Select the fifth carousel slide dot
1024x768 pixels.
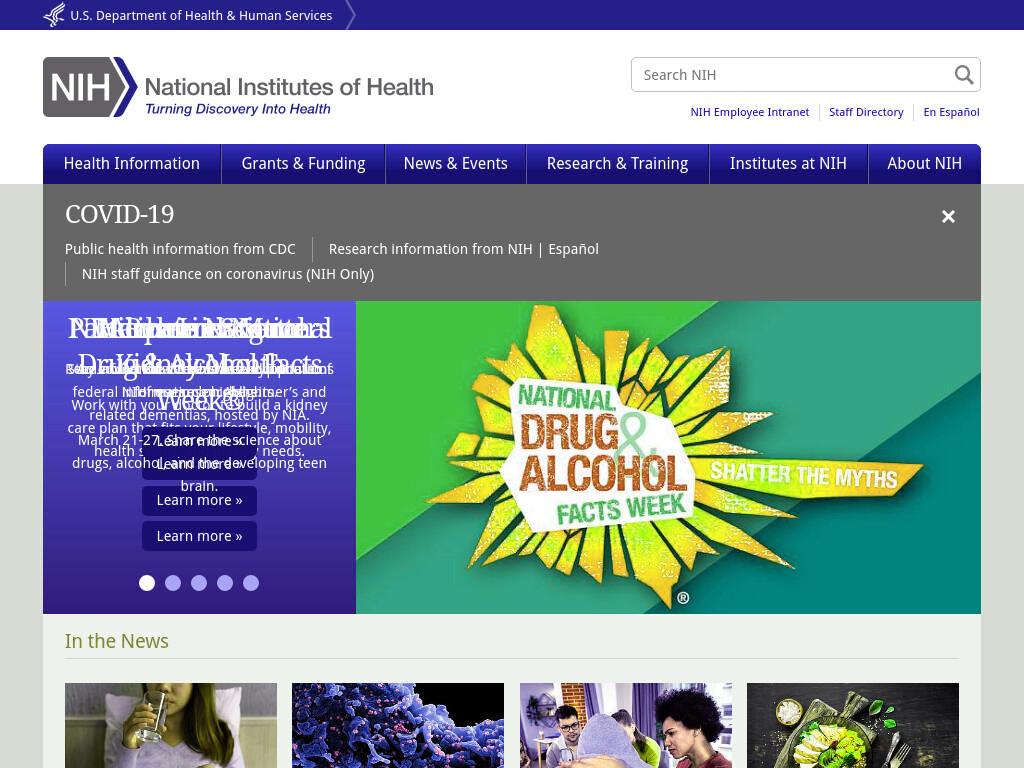click(x=251, y=583)
